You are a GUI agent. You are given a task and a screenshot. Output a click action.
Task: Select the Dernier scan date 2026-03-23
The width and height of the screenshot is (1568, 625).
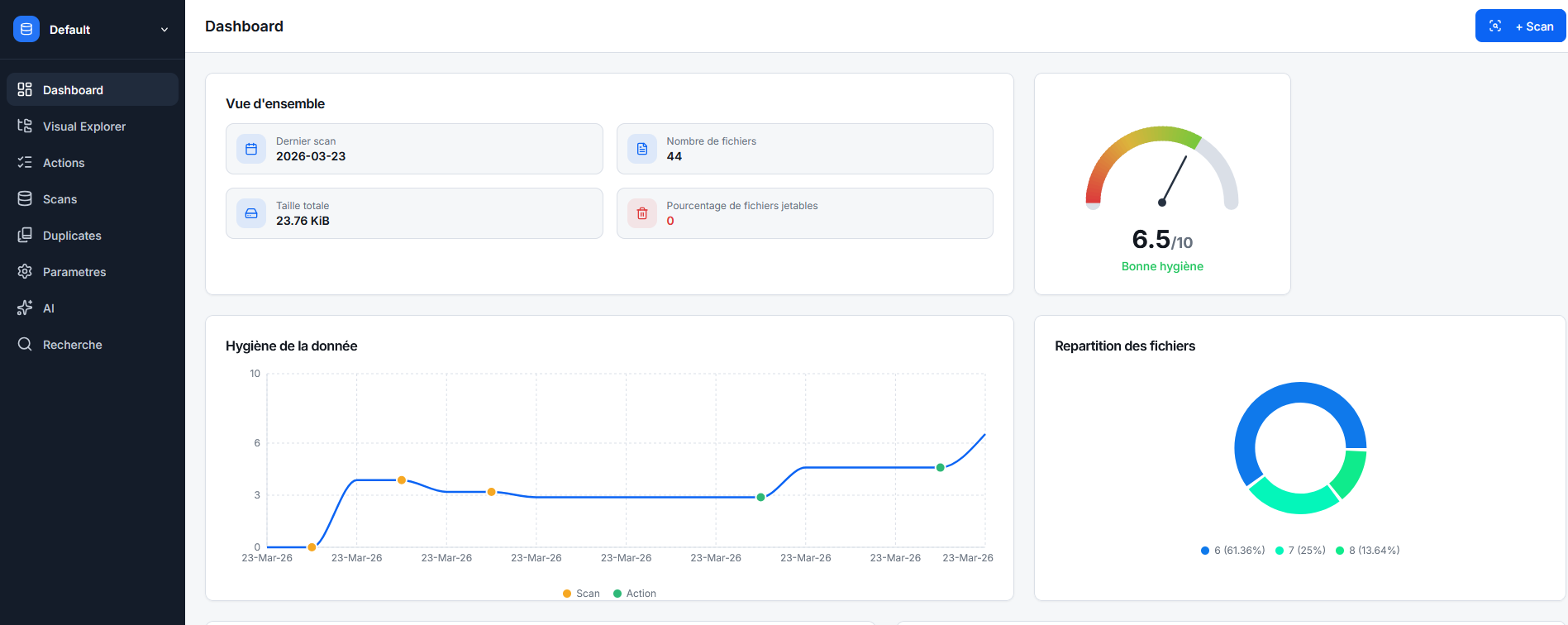311,156
